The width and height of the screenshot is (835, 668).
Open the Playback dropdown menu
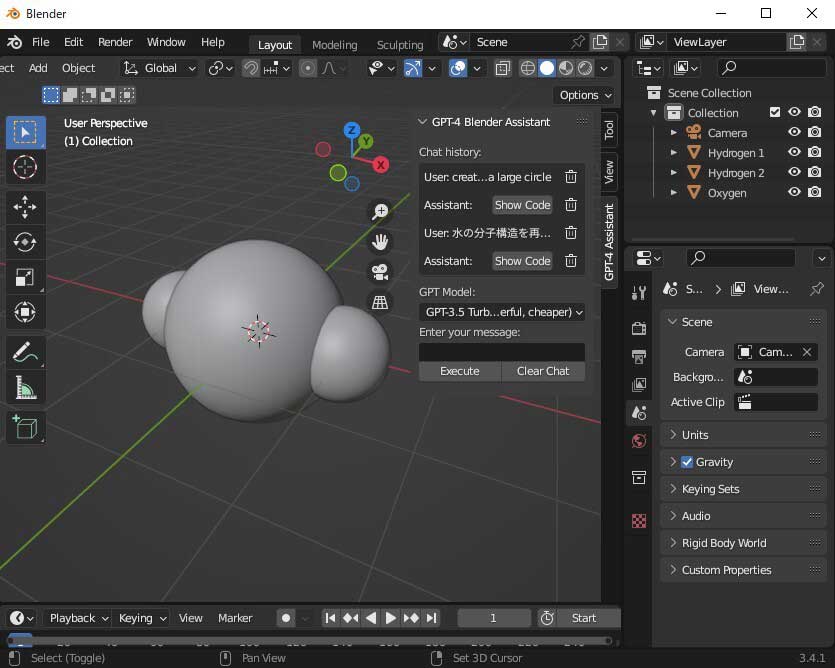[x=78, y=618]
